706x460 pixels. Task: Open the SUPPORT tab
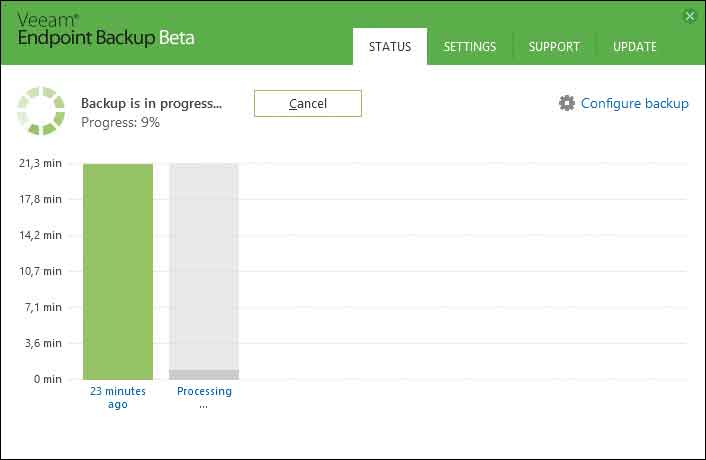point(554,47)
